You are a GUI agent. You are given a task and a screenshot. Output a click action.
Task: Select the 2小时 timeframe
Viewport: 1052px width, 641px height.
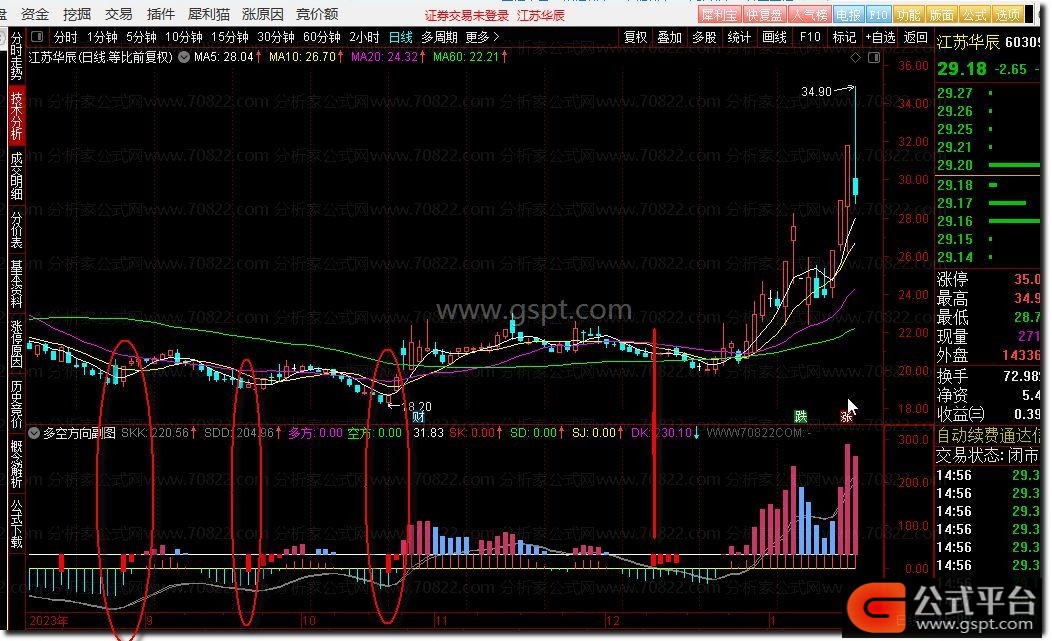coord(364,37)
